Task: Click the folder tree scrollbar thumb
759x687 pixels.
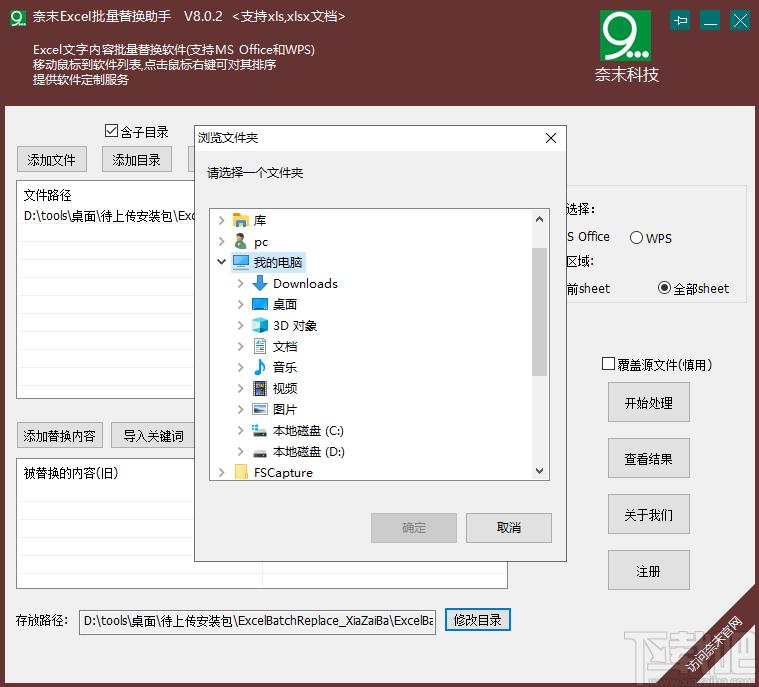Action: click(x=540, y=312)
